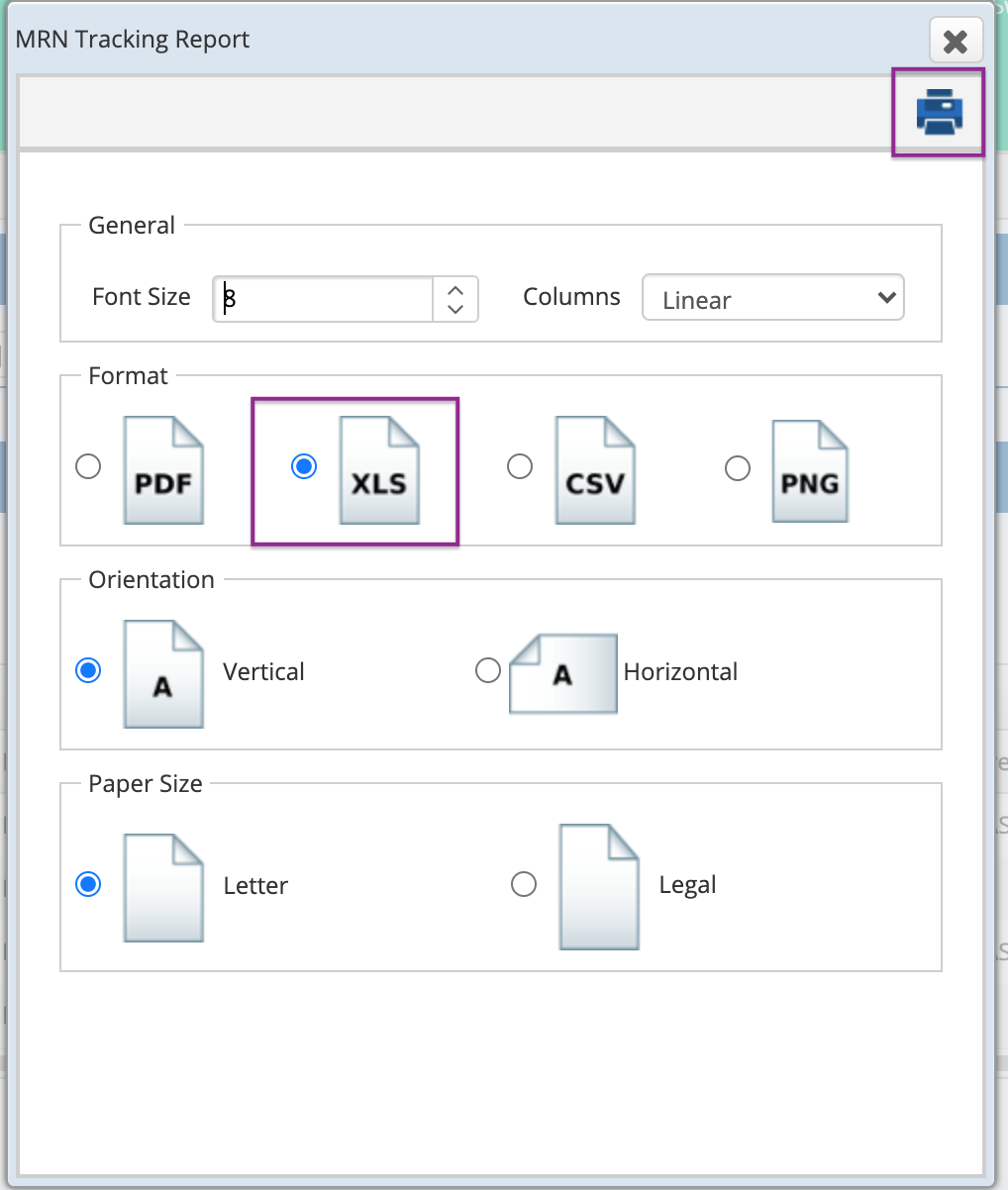Select the CSV format icon

595,467
